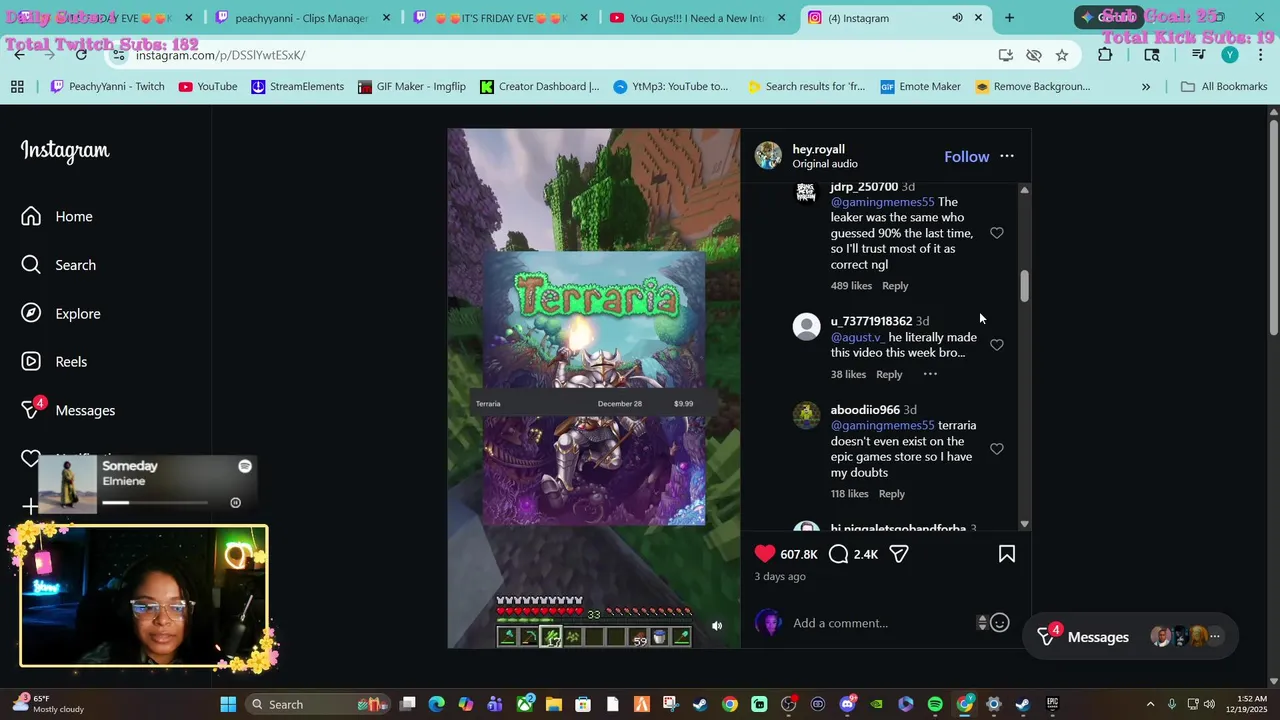Open the Windows Start button
The width and height of the screenshot is (1280, 720).
click(228, 704)
